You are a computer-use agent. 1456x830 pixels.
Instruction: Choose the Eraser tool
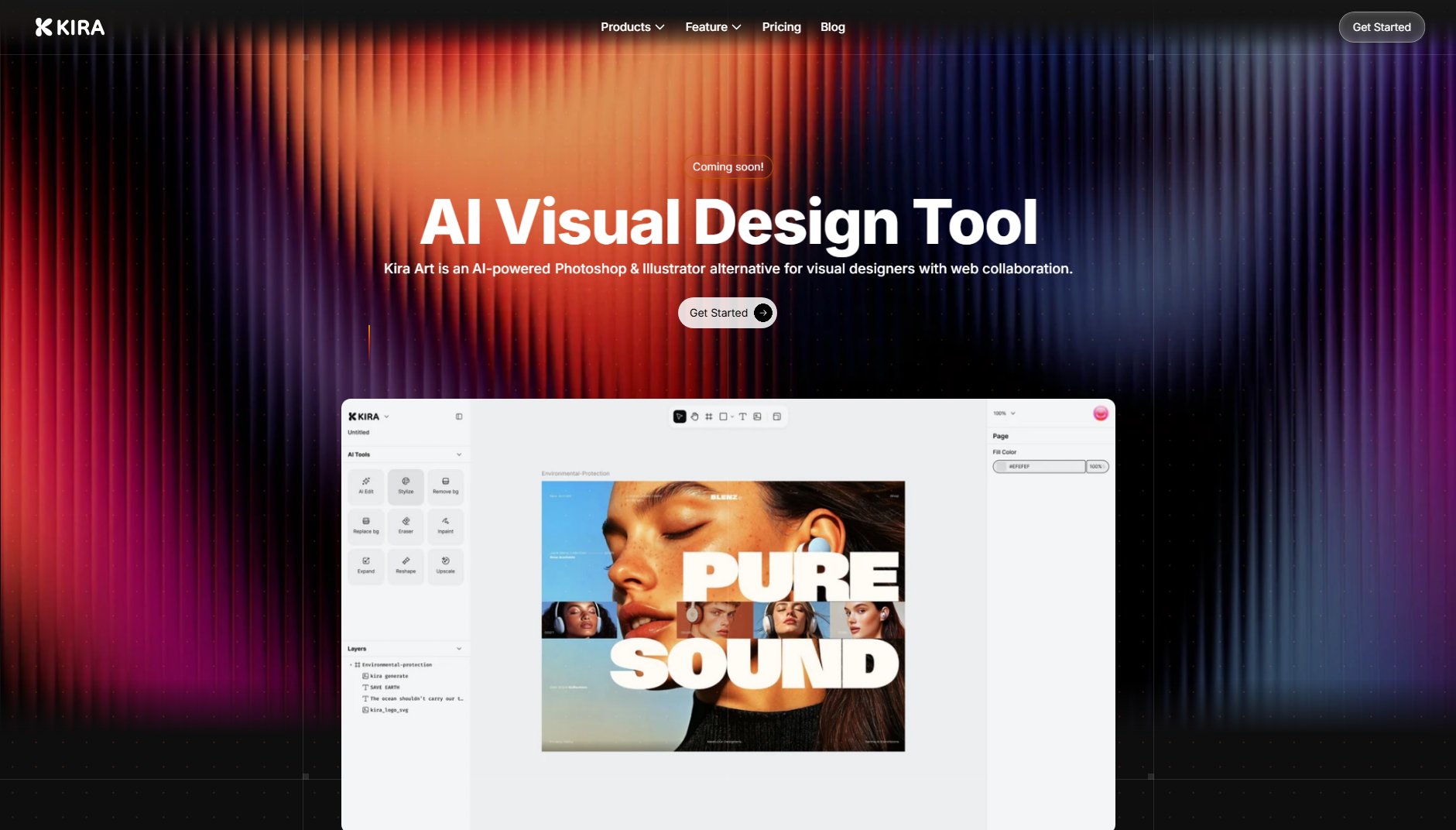(406, 526)
